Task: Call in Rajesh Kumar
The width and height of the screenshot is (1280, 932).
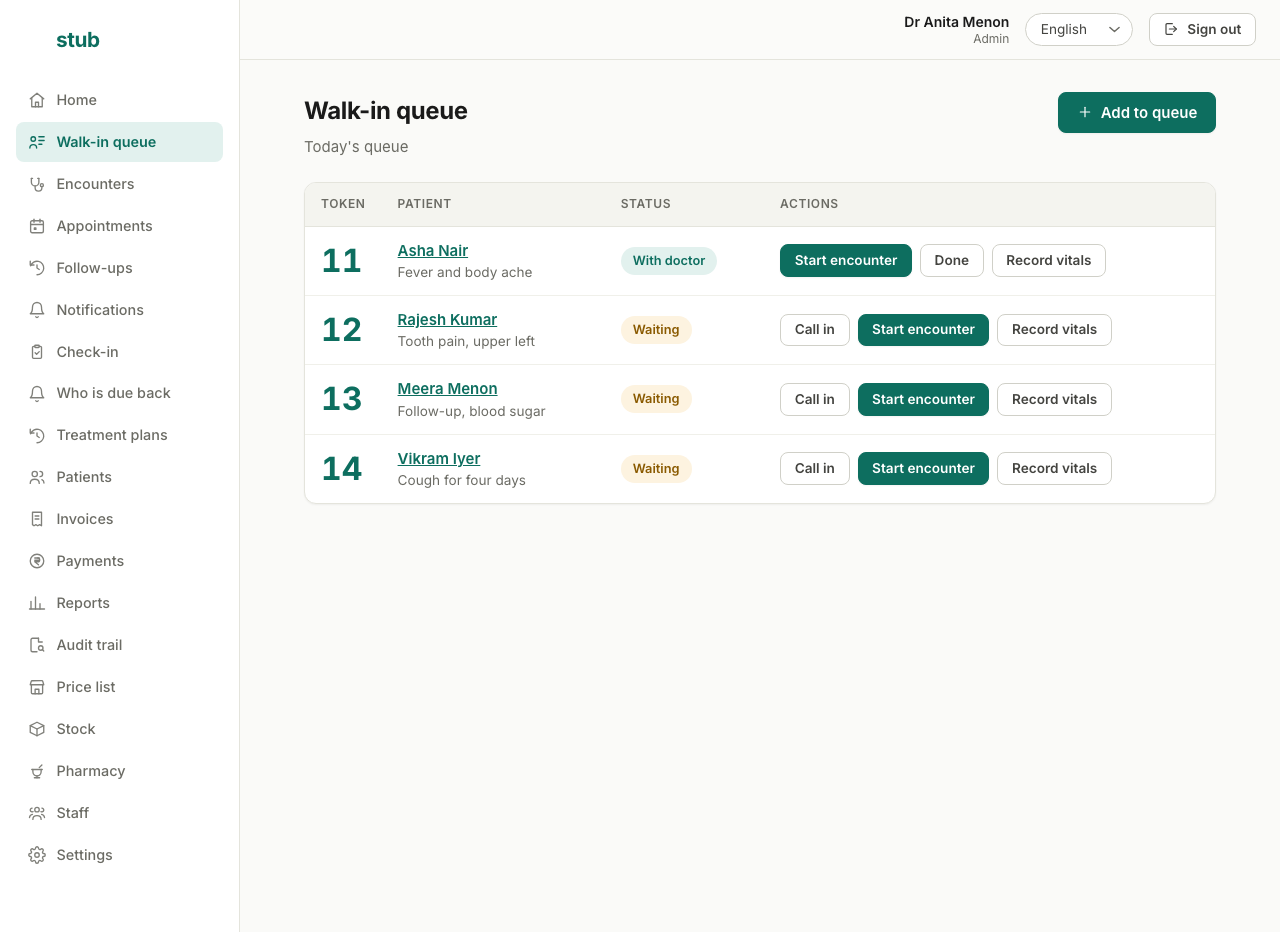Action: 815,330
